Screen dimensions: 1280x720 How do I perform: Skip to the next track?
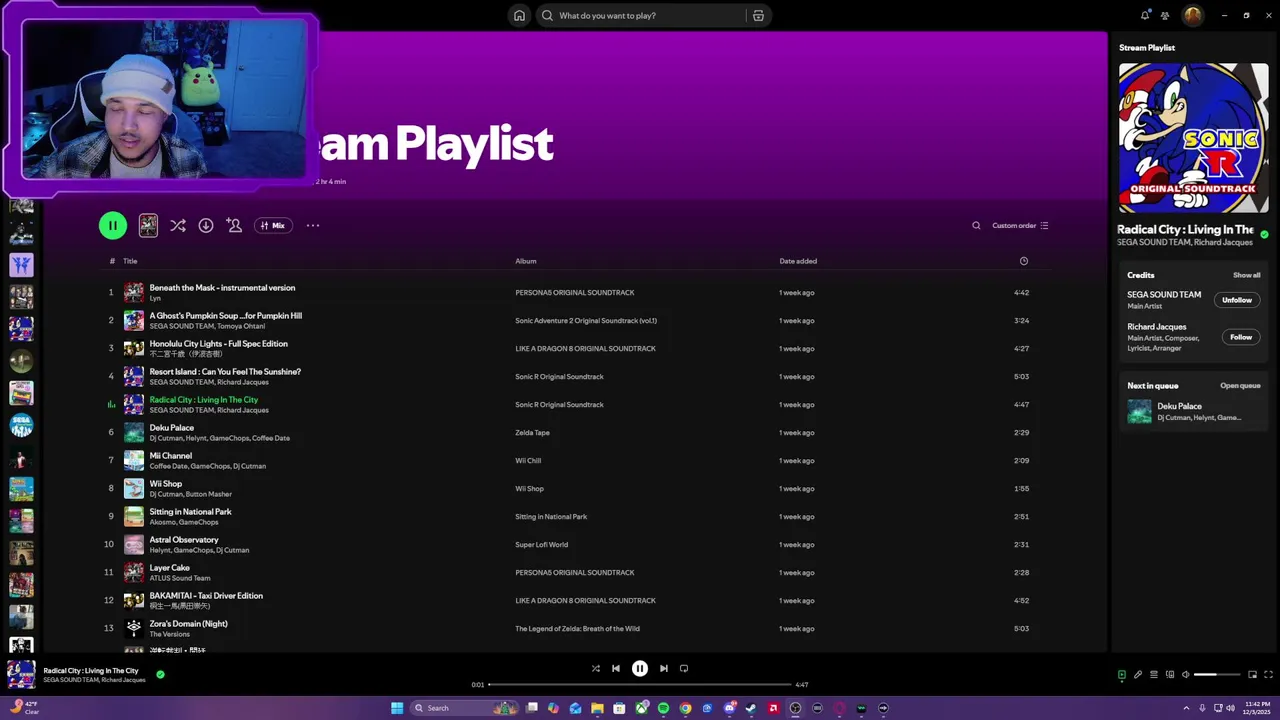pos(663,669)
